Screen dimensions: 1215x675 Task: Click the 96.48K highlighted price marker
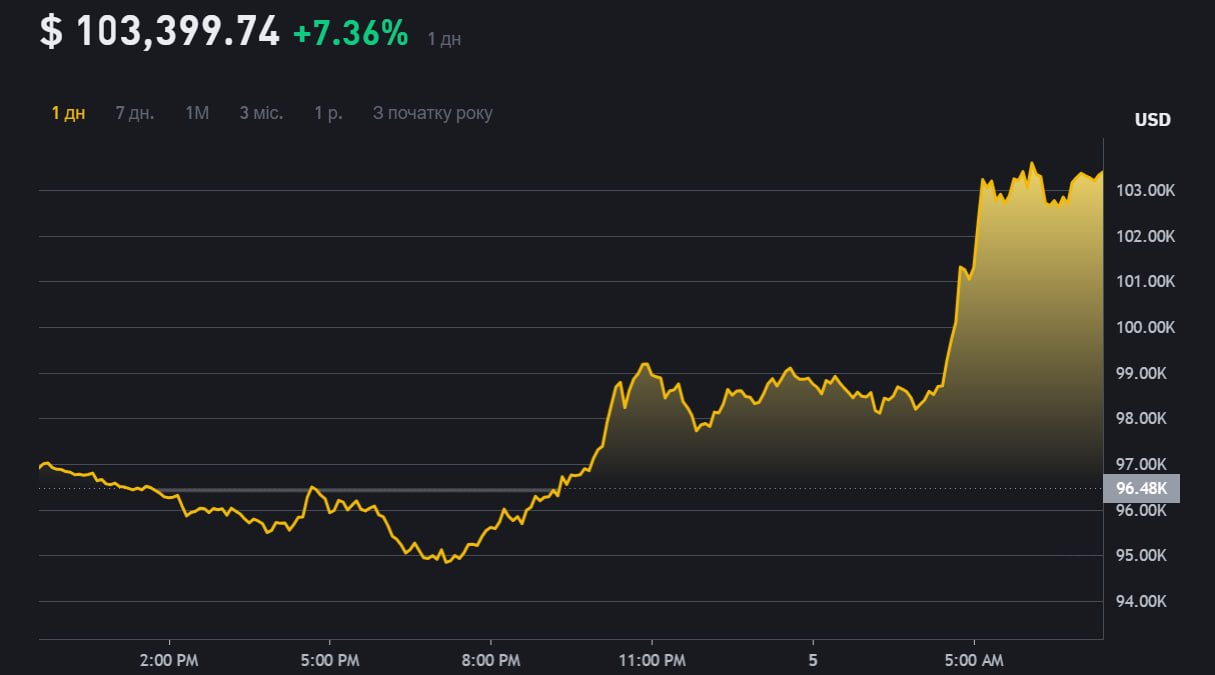[1141, 488]
